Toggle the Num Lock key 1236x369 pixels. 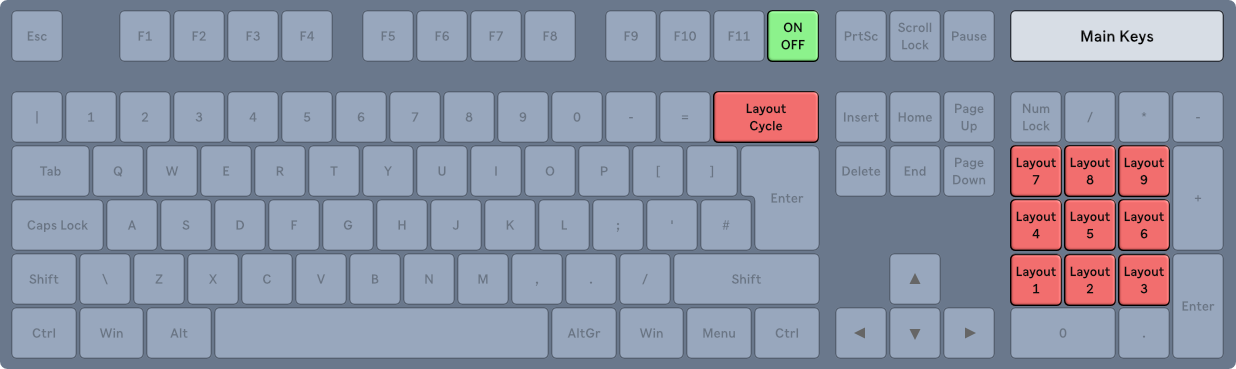1036,117
